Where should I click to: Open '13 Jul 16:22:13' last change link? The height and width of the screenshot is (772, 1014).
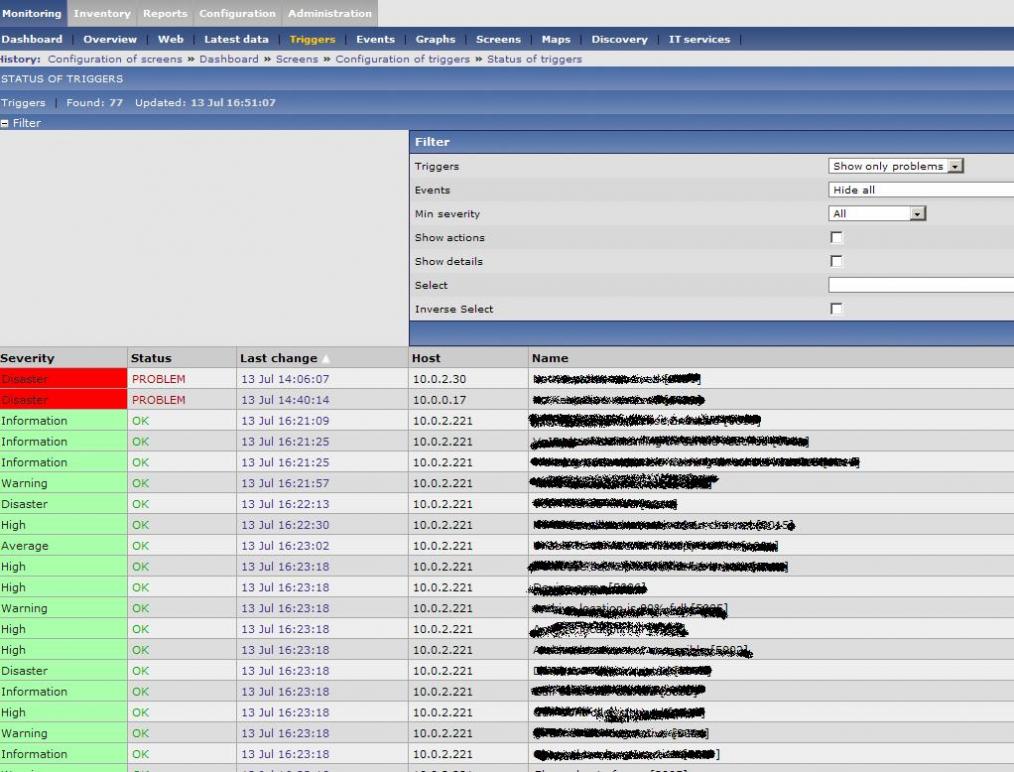(x=285, y=504)
